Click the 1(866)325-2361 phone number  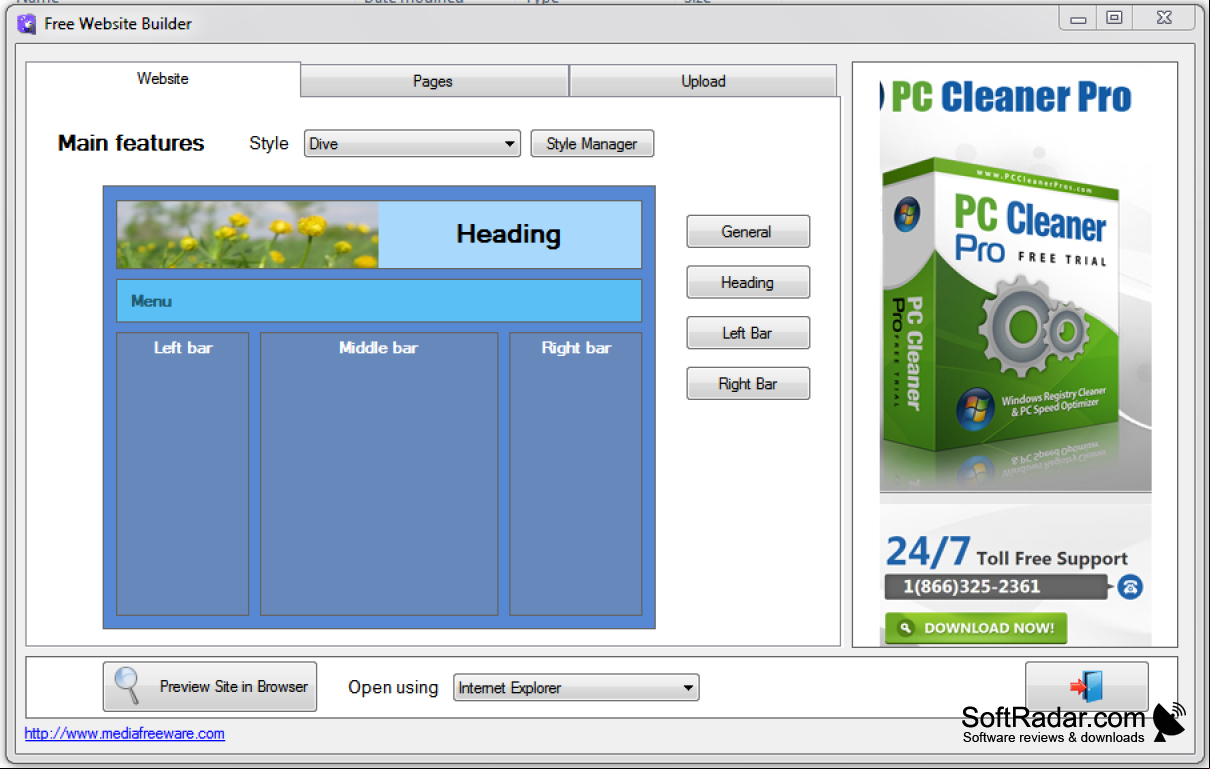tap(971, 587)
